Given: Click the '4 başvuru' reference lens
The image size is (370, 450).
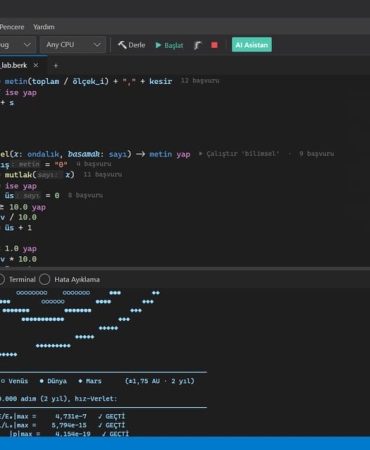Looking at the screenshot, I should click(x=94, y=164).
